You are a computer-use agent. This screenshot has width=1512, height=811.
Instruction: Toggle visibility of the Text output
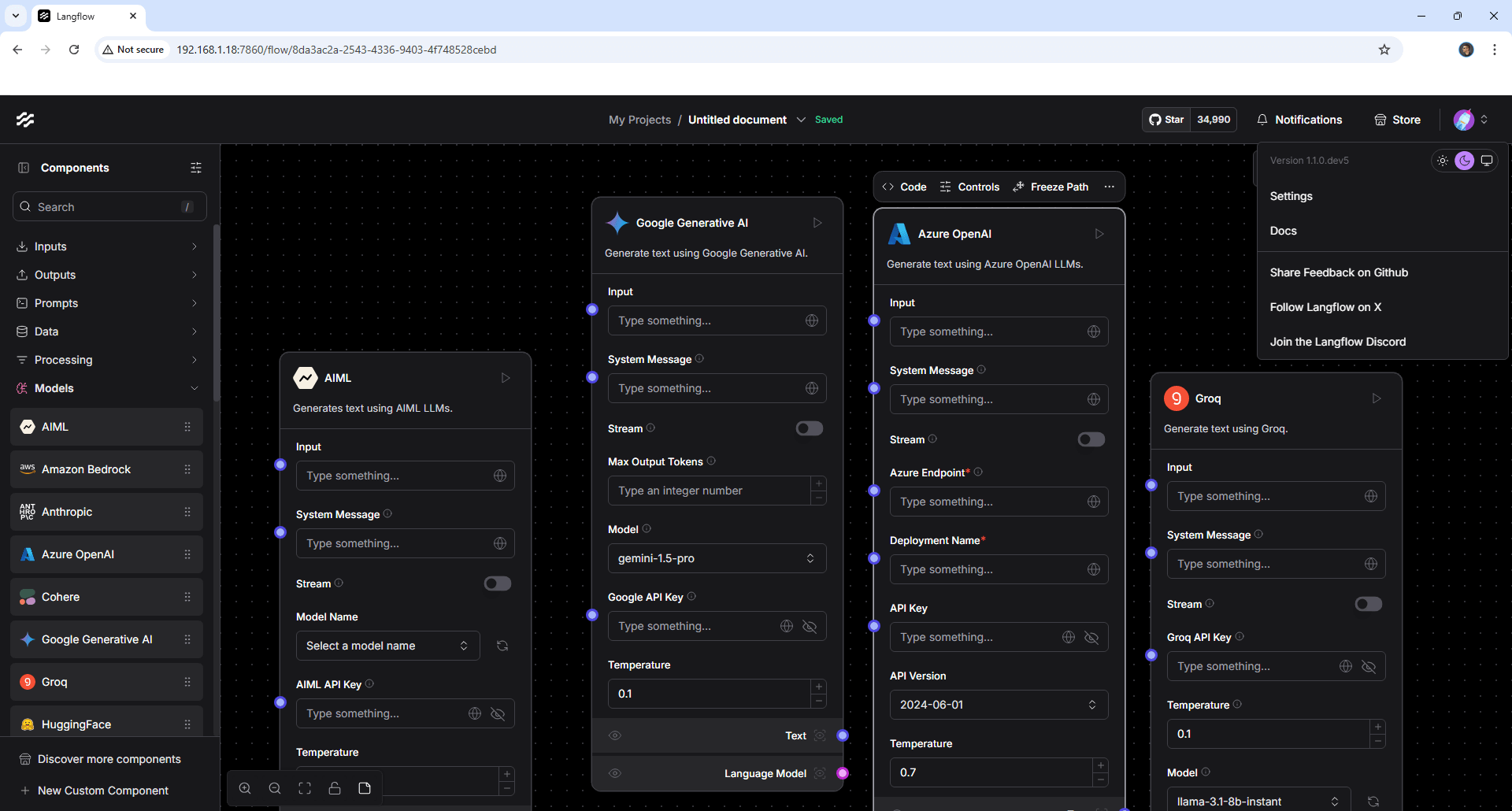615,735
